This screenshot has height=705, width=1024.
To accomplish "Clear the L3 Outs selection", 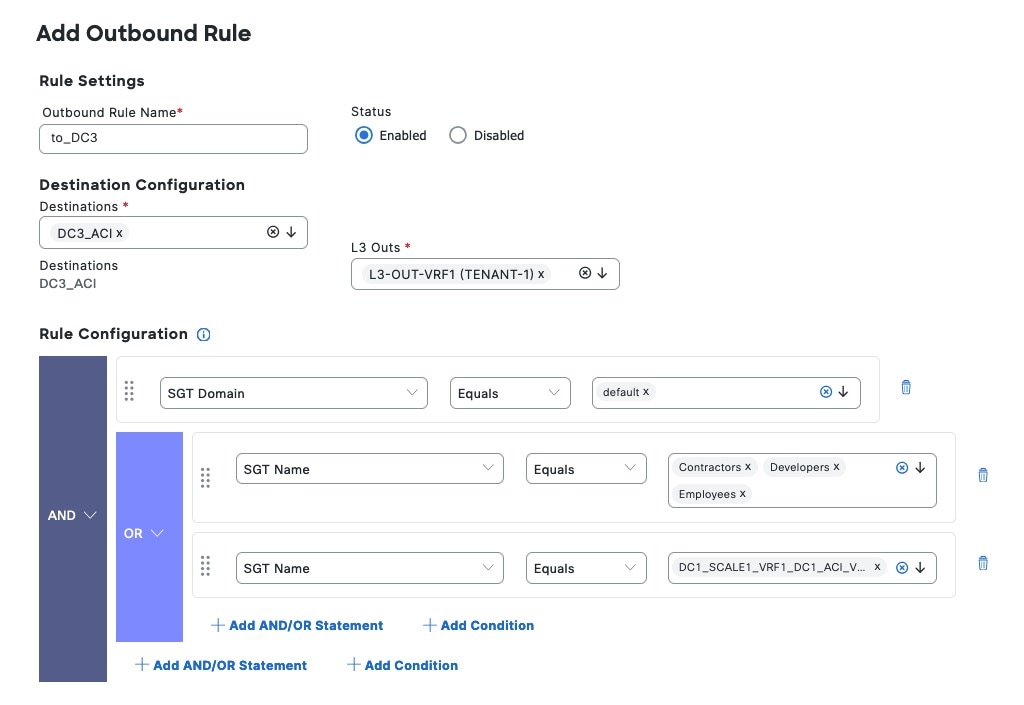I will pyautogui.click(x=585, y=273).
